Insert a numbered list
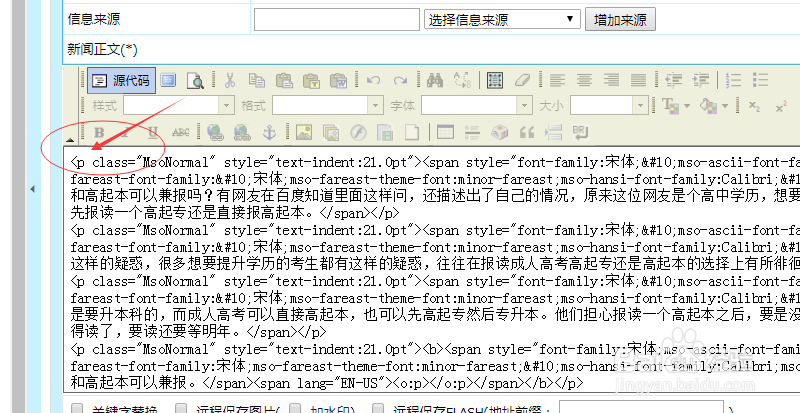Image resolution: width=800 pixels, height=413 pixels. [733, 80]
